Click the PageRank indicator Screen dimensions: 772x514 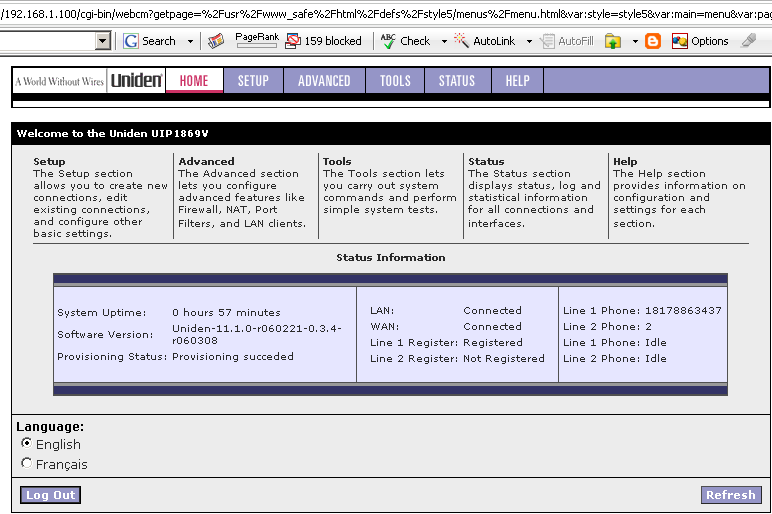[x=257, y=40]
